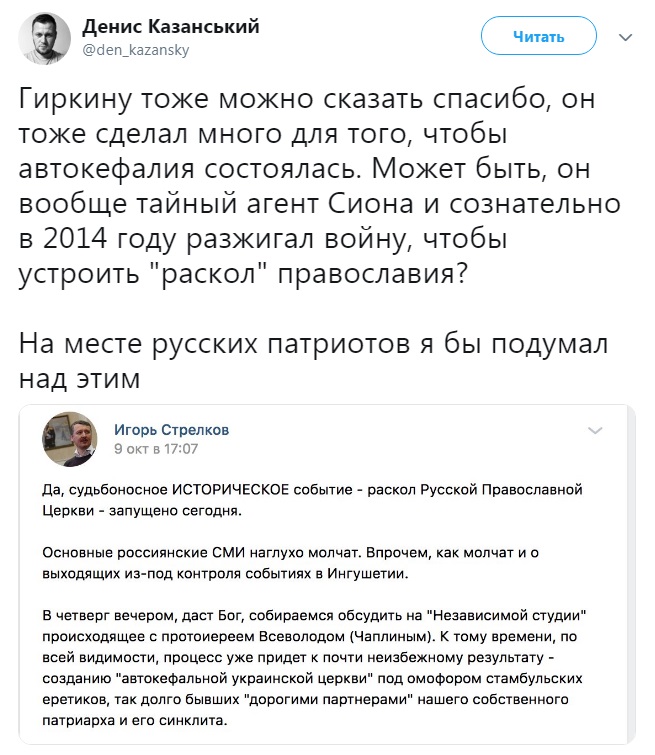Image resolution: width=655 pixels, height=755 pixels.
Task: Click the Денис Казанський display name
Action: 170,27
